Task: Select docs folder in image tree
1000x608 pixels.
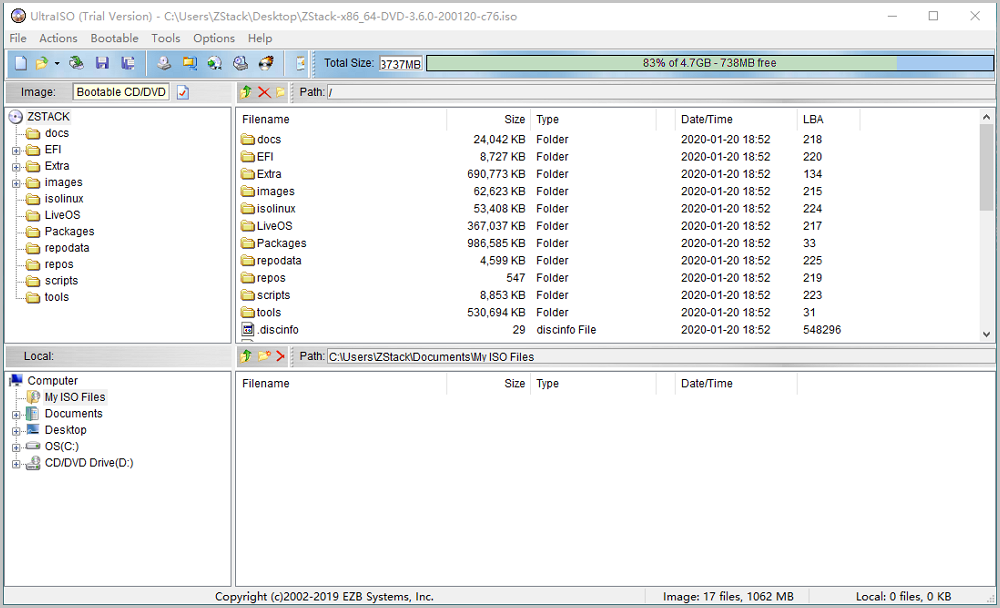Action: [x=57, y=133]
